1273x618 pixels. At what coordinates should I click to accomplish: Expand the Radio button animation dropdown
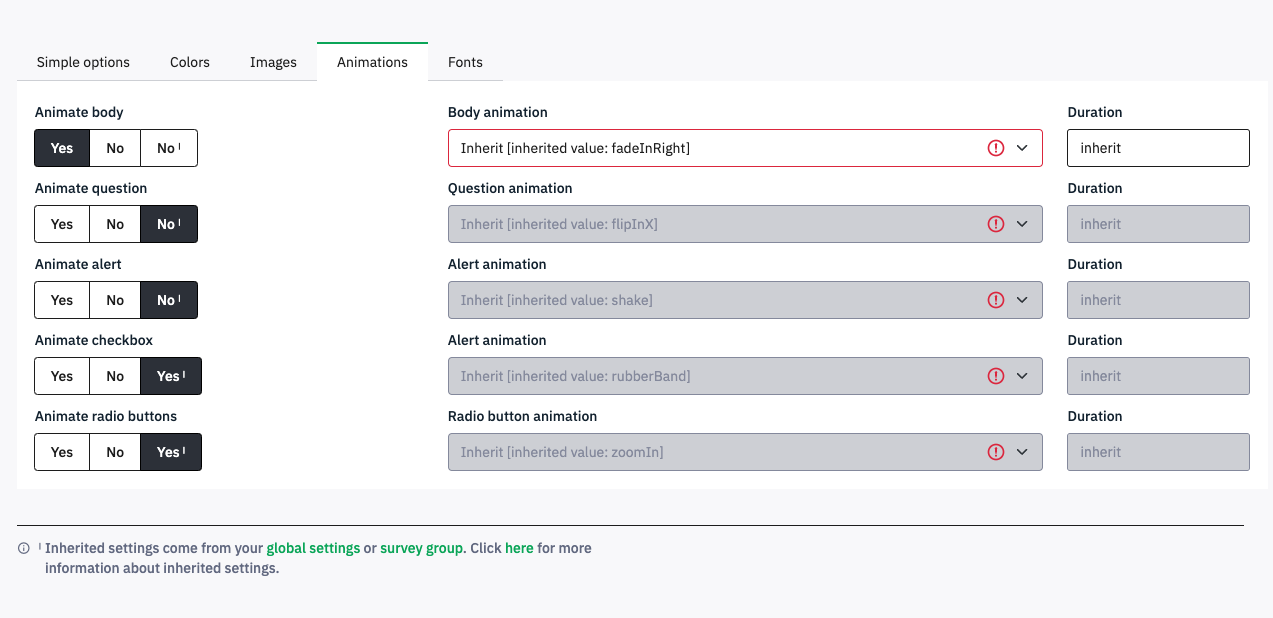pos(1022,452)
